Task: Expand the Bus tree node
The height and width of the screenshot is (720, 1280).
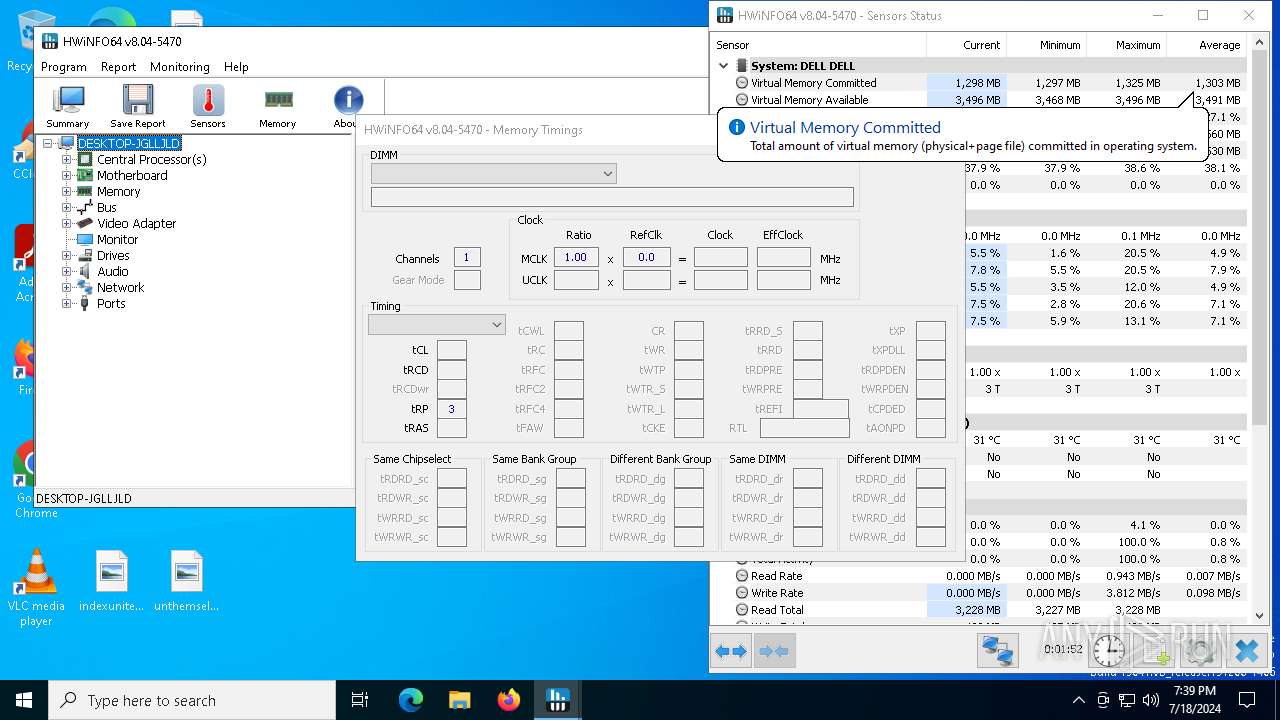Action: click(x=67, y=207)
